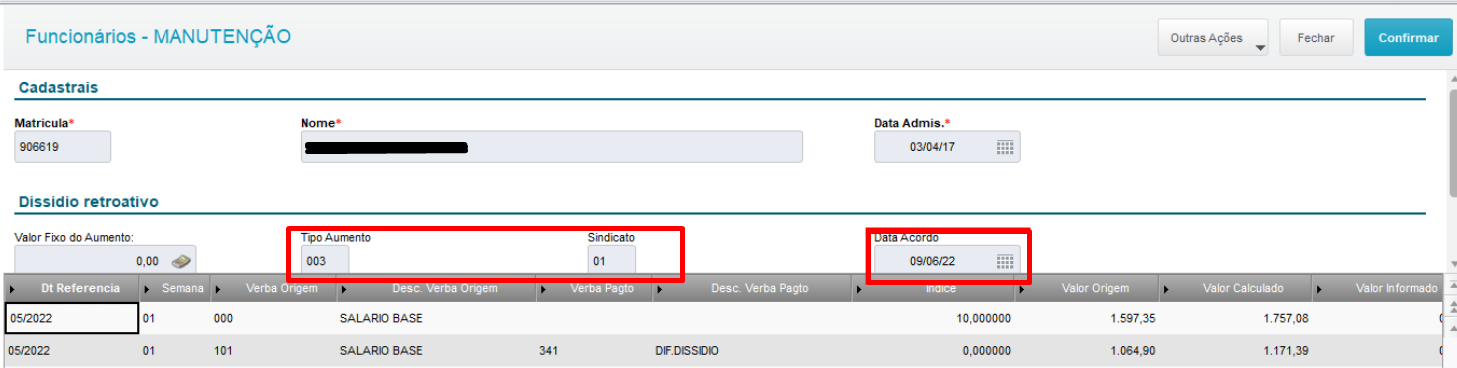Screen dimensions: 1457x368
Task: Select the Matricula field with 906619
Action: tap(63, 147)
